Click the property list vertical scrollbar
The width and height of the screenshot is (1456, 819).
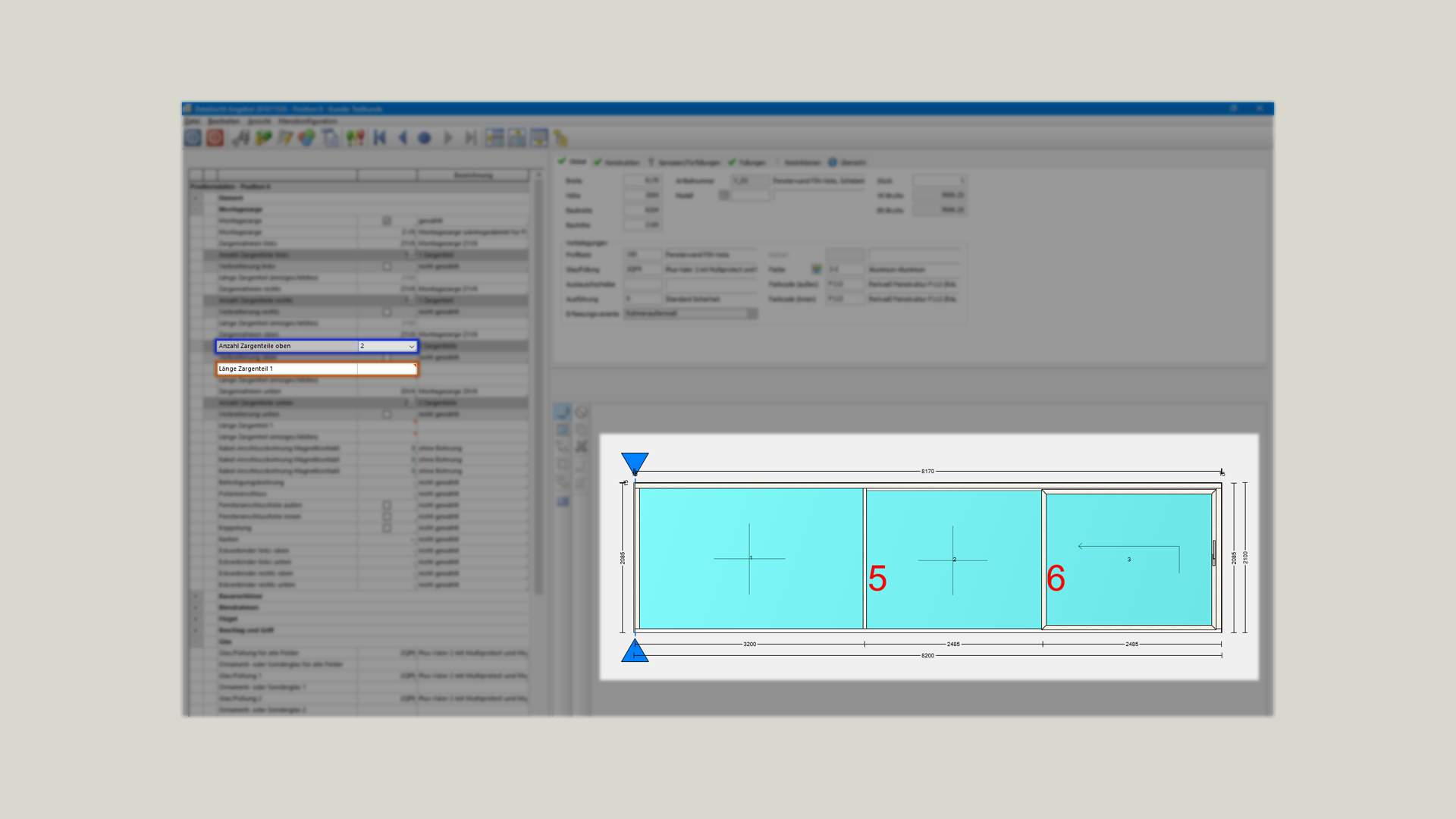point(538,387)
